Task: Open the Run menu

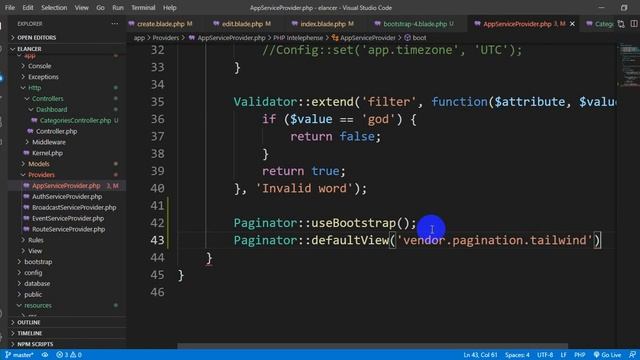Action: tap(118, 8)
